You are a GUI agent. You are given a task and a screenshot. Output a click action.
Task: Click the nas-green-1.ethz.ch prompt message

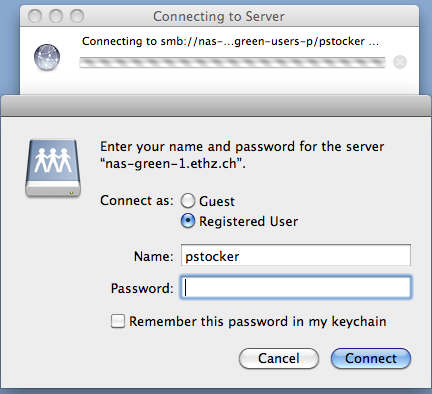coord(242,155)
